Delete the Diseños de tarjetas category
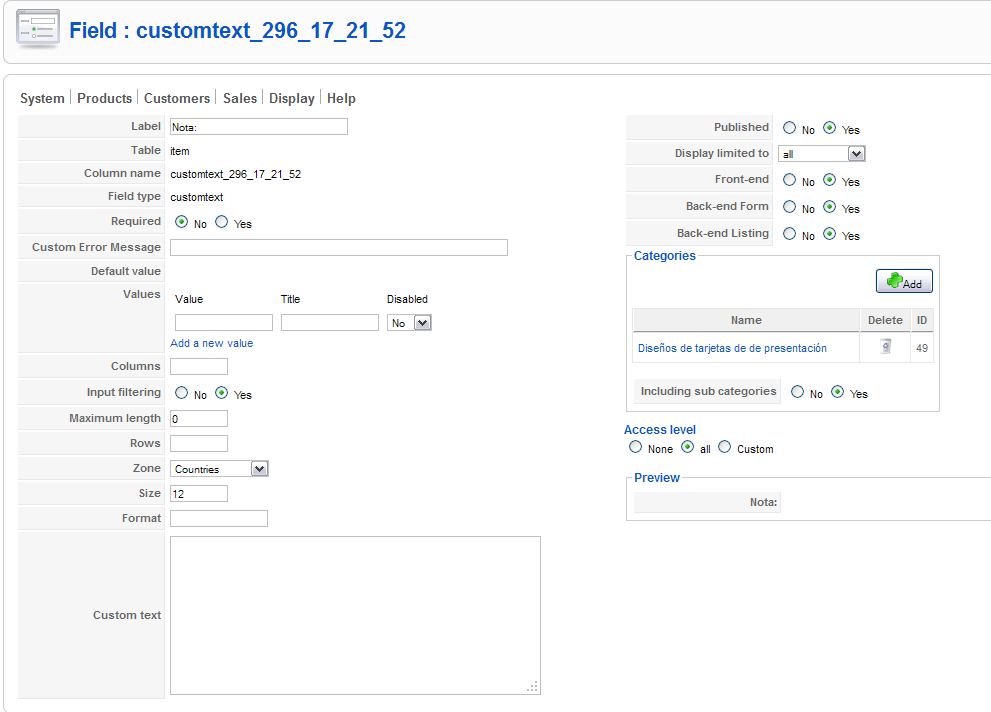 pyautogui.click(x=885, y=347)
